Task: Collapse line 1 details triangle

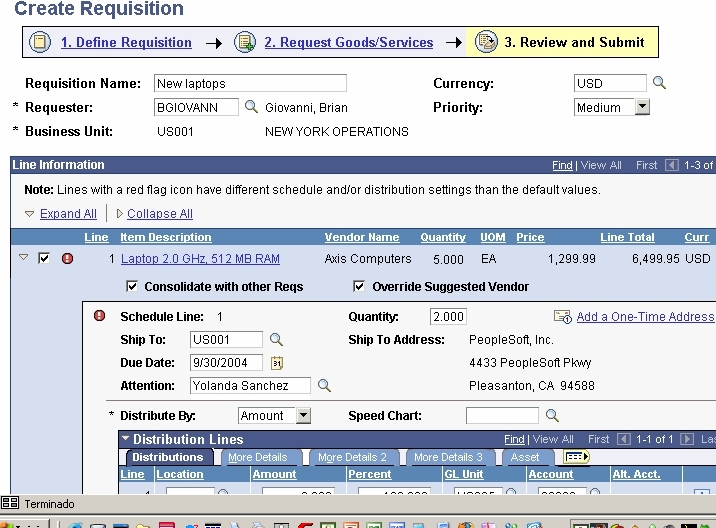Action: pos(23,258)
